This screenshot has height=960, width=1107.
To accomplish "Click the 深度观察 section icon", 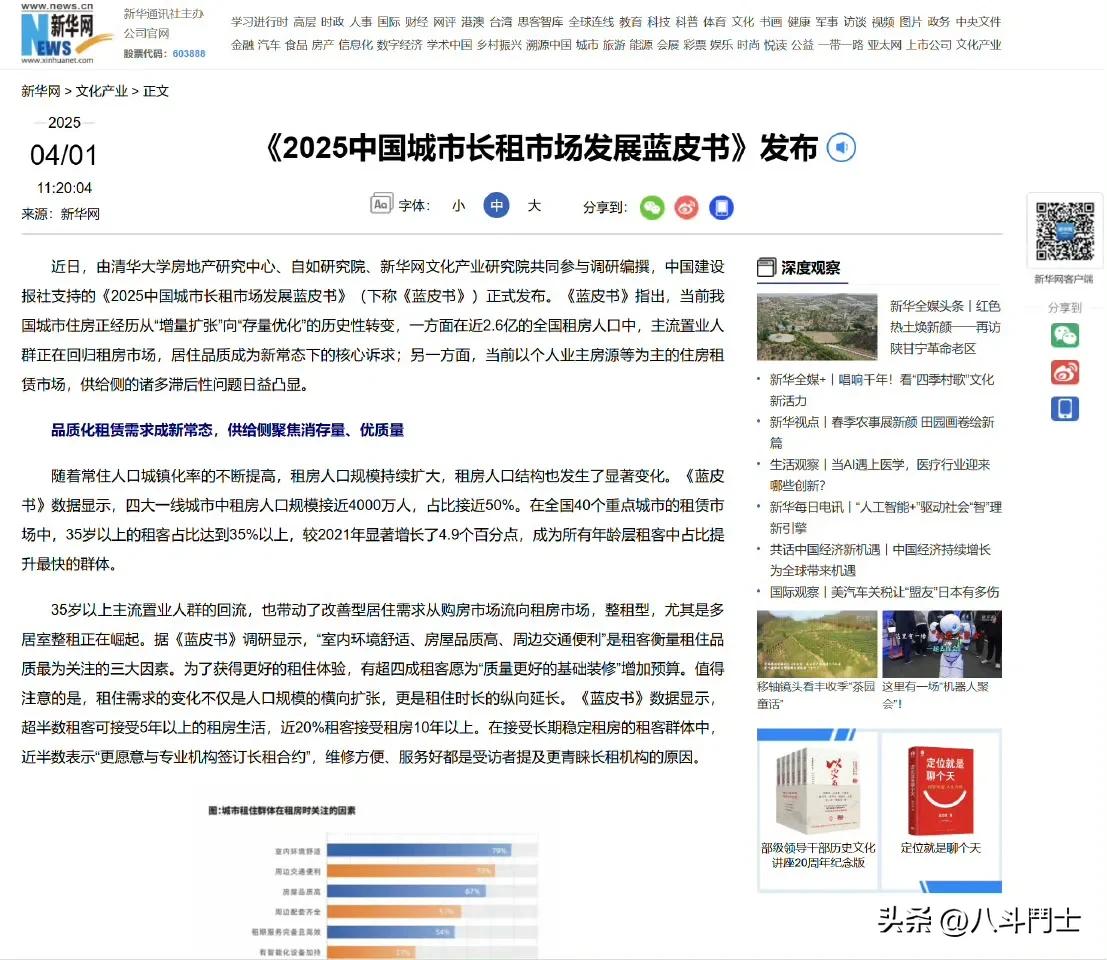I will 766,268.
